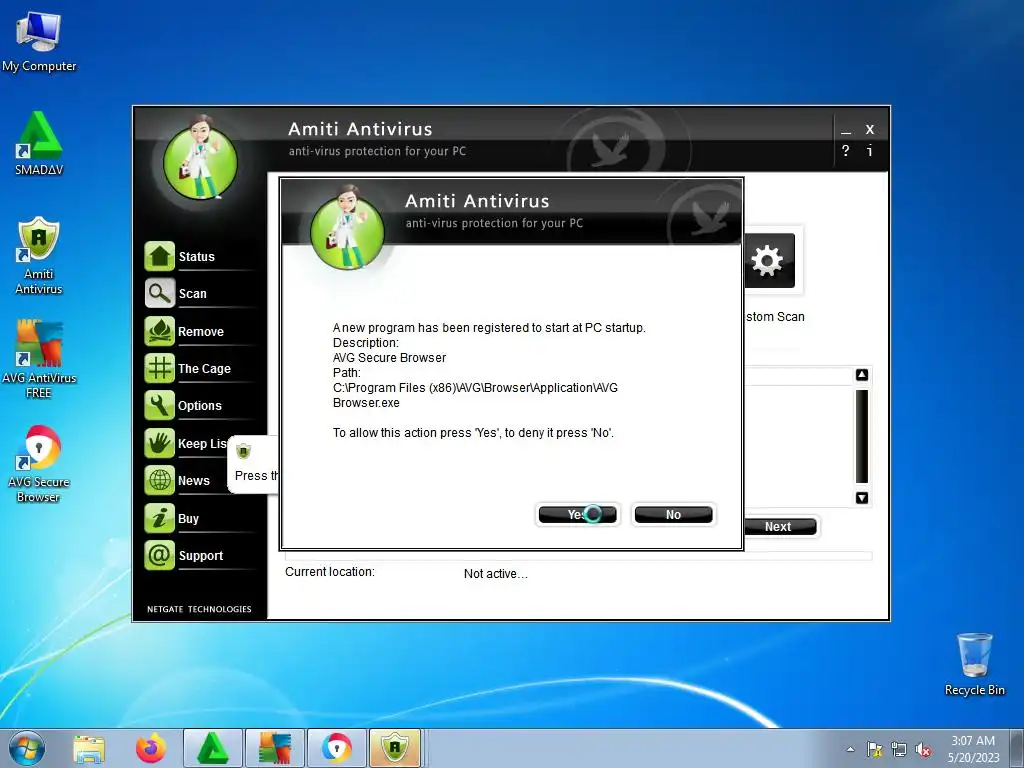Open the about info 'i' icon
The height and width of the screenshot is (768, 1024).
[869, 151]
